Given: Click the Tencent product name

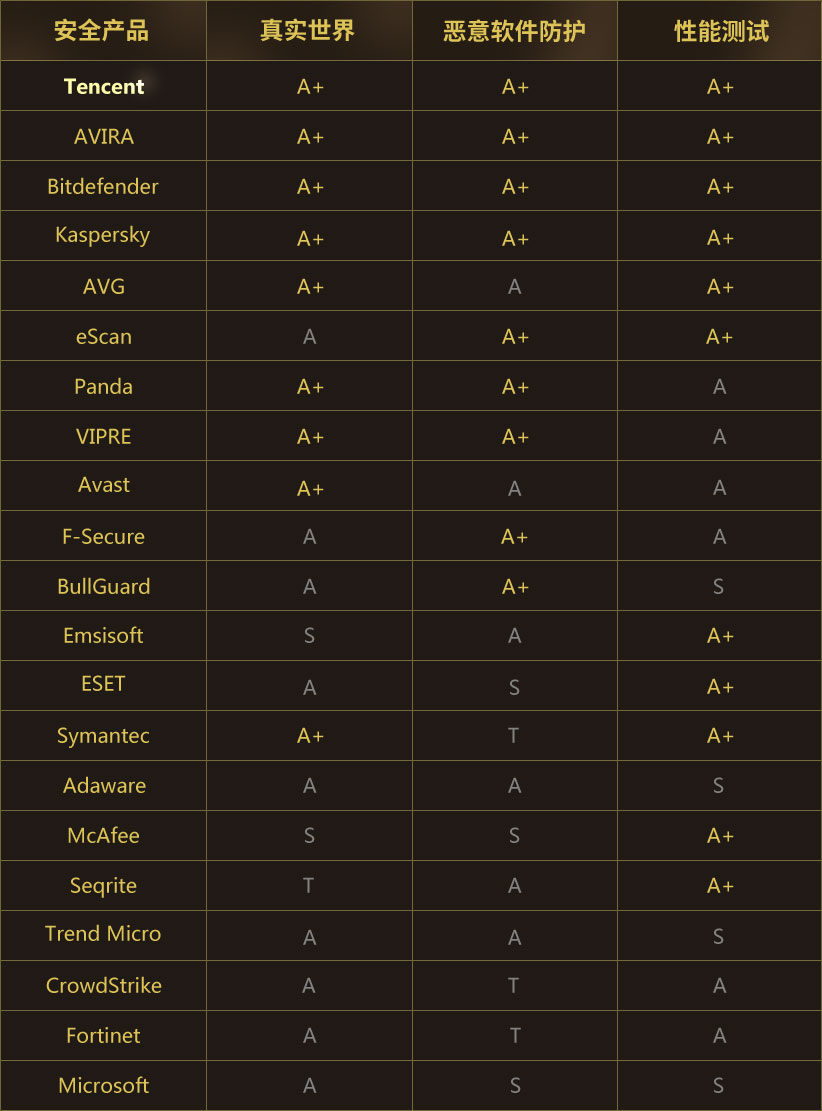Looking at the screenshot, I should click(103, 86).
